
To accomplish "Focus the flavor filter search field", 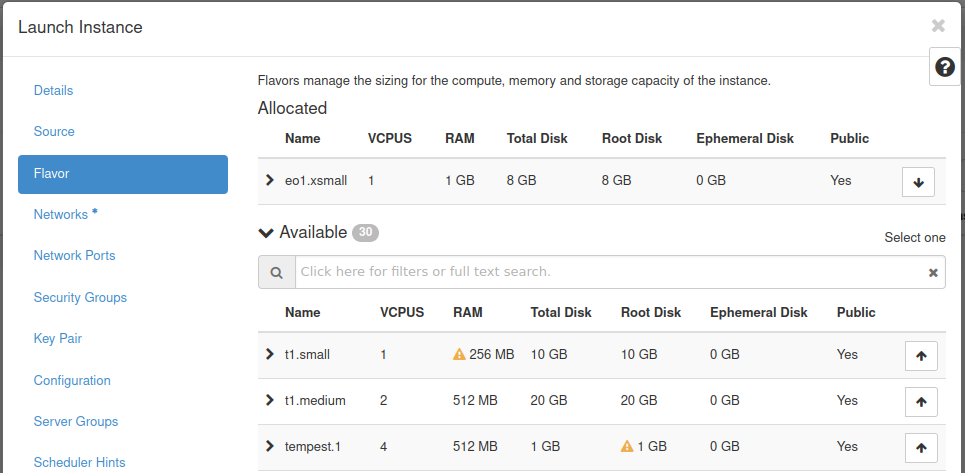I will click(610, 272).
